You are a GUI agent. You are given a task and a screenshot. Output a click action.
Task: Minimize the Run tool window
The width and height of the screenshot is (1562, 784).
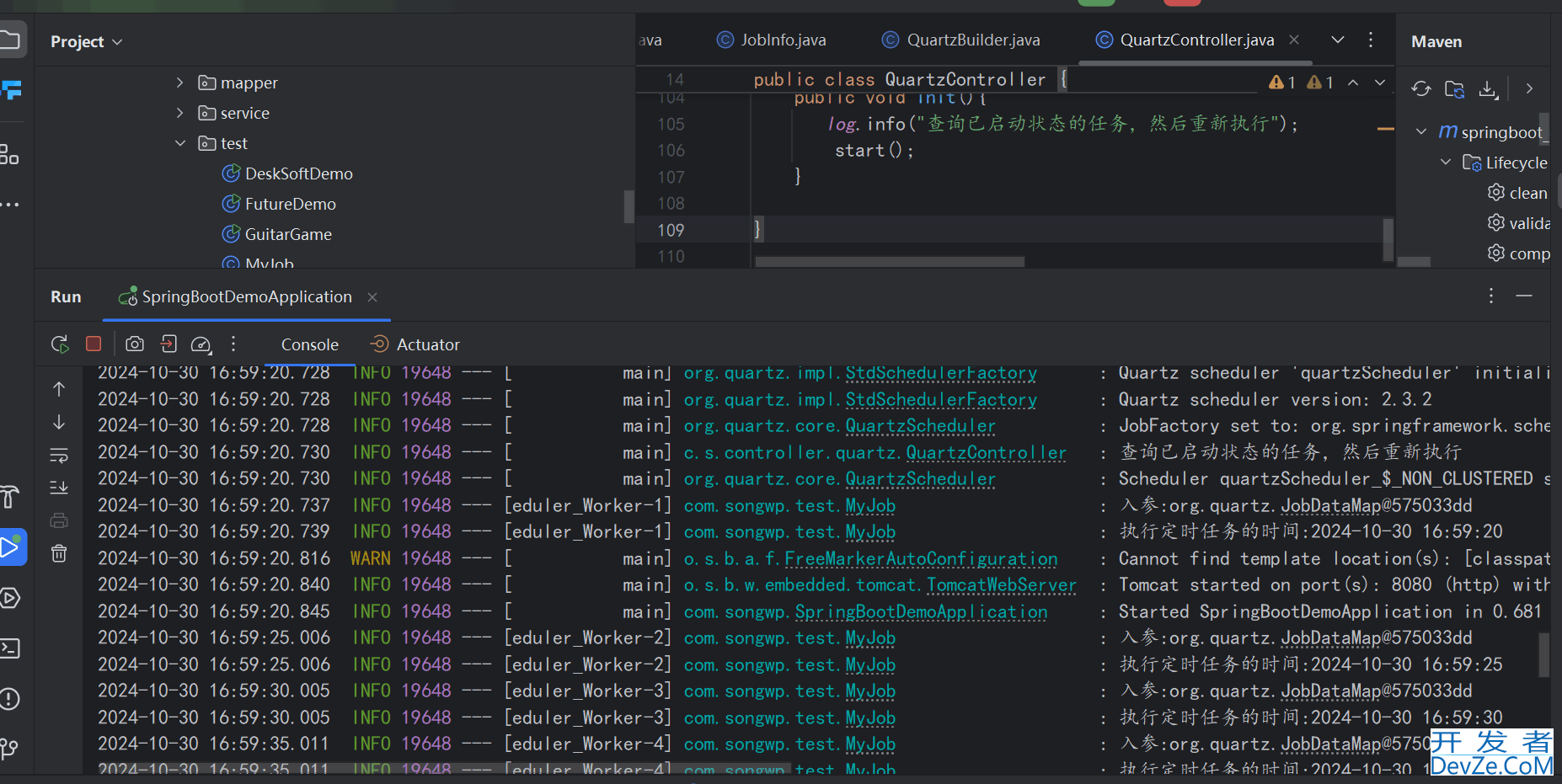pos(1524,296)
